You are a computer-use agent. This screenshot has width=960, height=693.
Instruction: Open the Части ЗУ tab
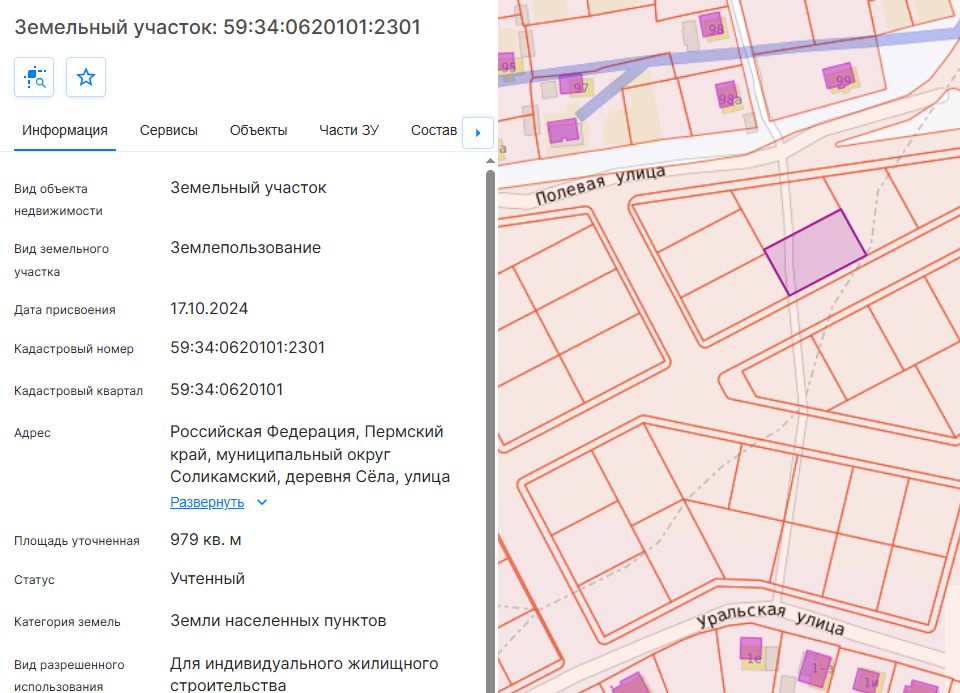coord(349,130)
